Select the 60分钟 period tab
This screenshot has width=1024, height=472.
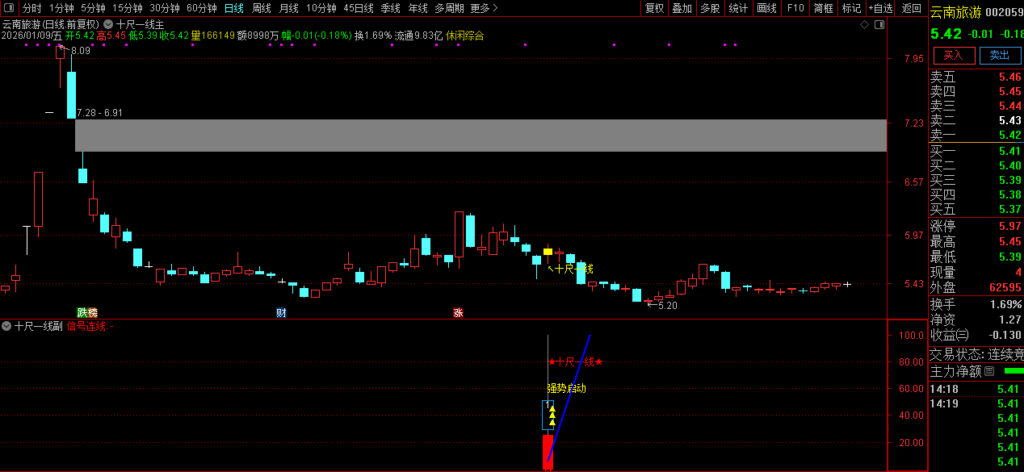pyautogui.click(x=202, y=8)
